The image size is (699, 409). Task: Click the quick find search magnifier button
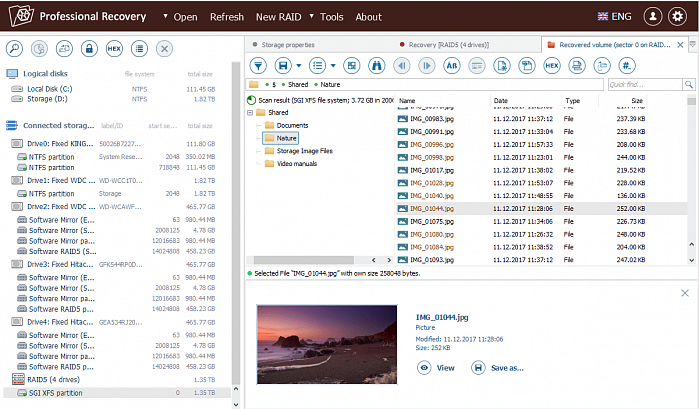(689, 84)
